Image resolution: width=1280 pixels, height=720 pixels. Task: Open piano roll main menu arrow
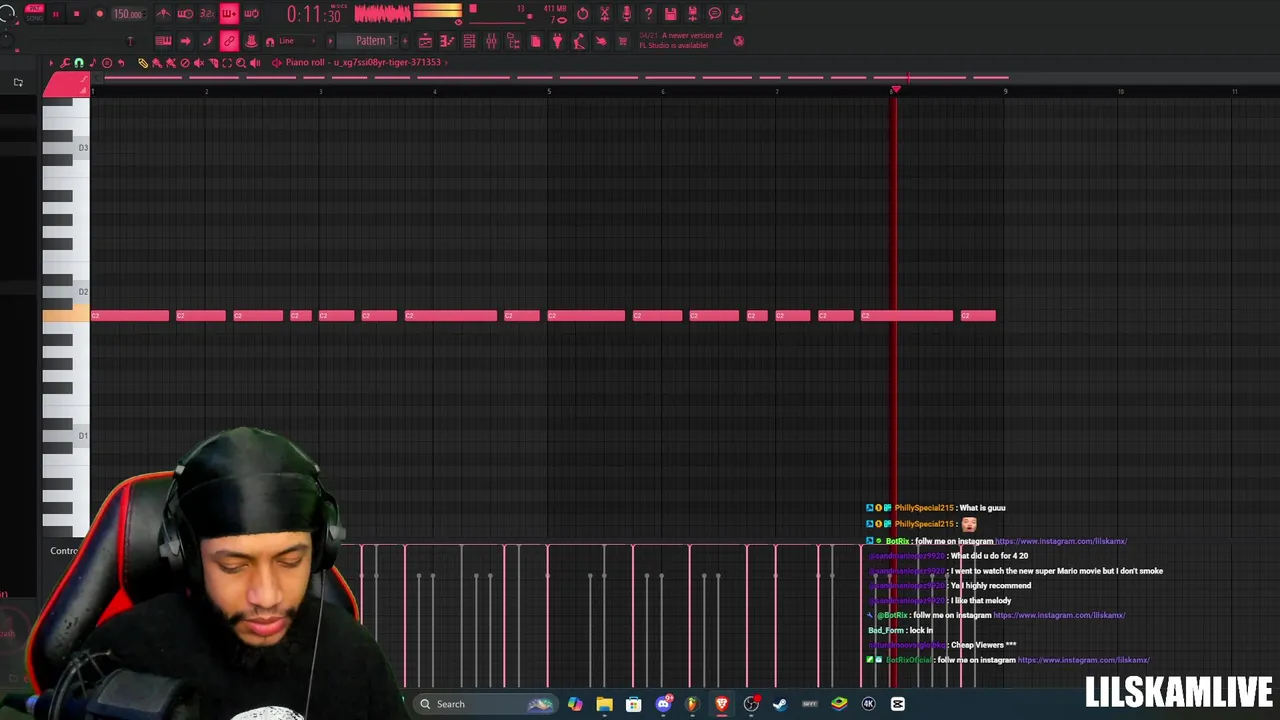point(51,63)
